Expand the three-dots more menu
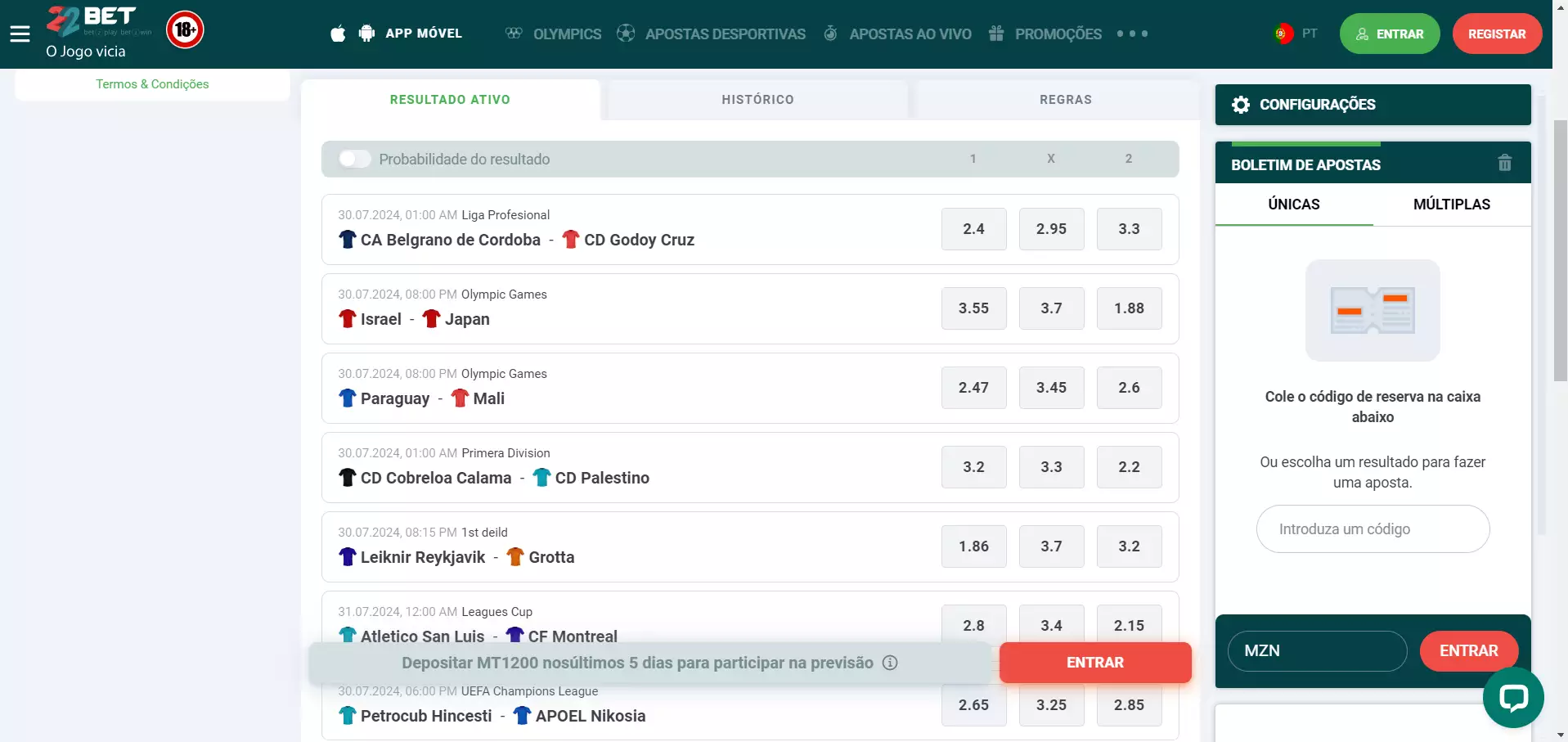The height and width of the screenshot is (742, 1568). (1132, 34)
